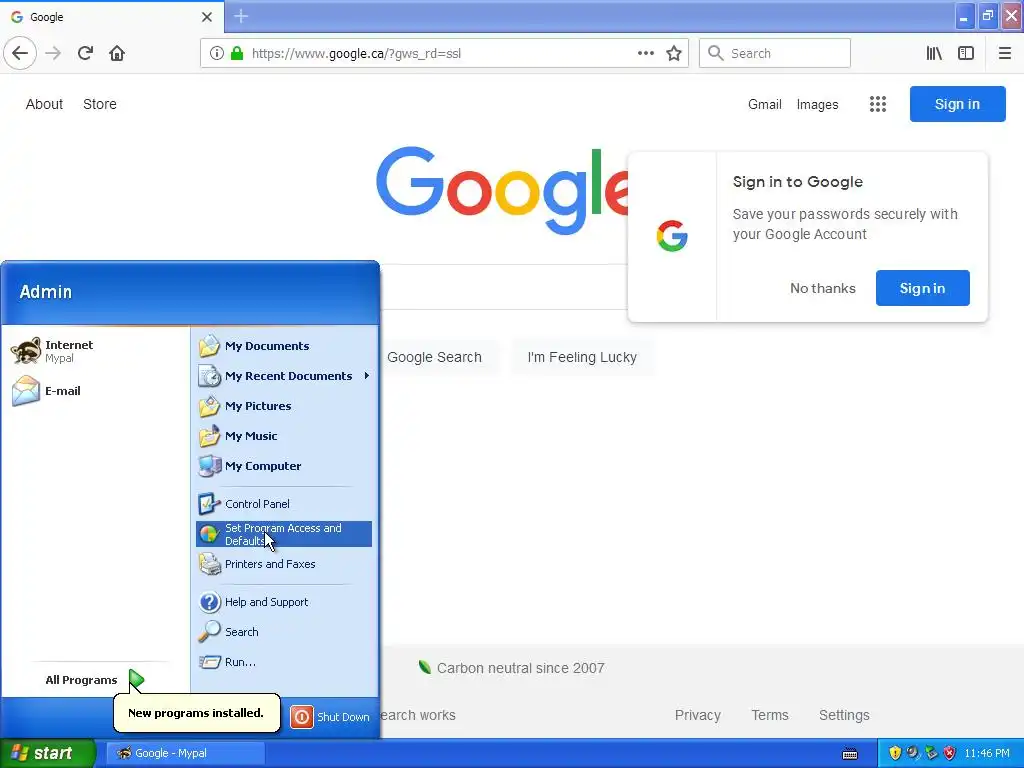Click the top-right Sign in button
Viewport: 1024px width, 768px height.
pyautogui.click(x=957, y=104)
